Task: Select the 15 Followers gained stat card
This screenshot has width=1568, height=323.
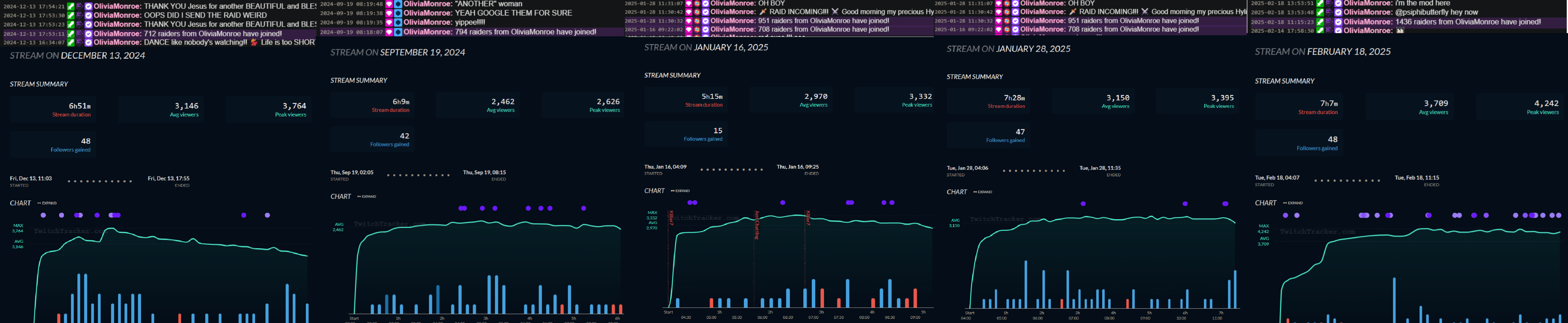Action: (x=686, y=134)
